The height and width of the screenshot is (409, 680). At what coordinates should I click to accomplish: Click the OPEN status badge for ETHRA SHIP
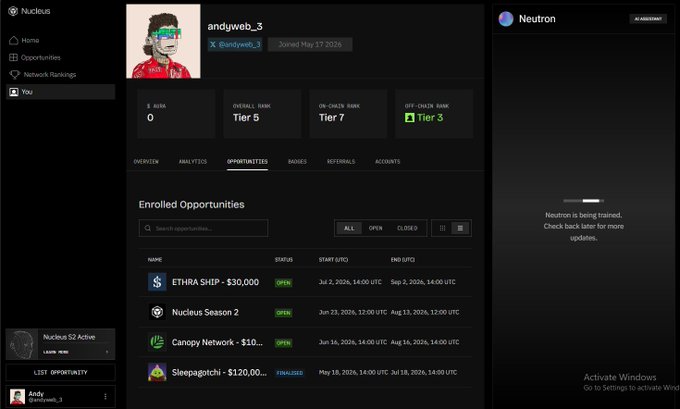(x=283, y=283)
